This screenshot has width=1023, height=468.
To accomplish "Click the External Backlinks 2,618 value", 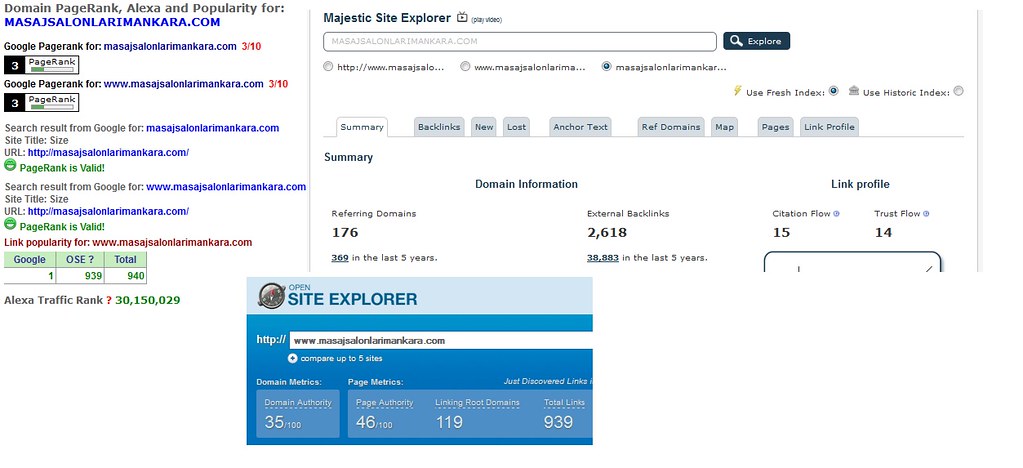I will pos(607,233).
